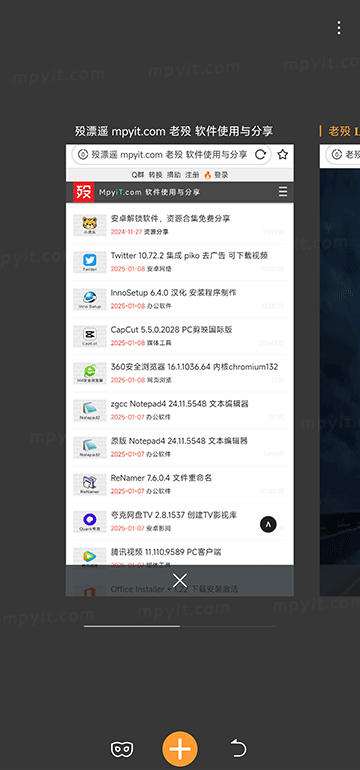Open ReNamer 7.6.0.4 文件重命名 article

coord(161,478)
